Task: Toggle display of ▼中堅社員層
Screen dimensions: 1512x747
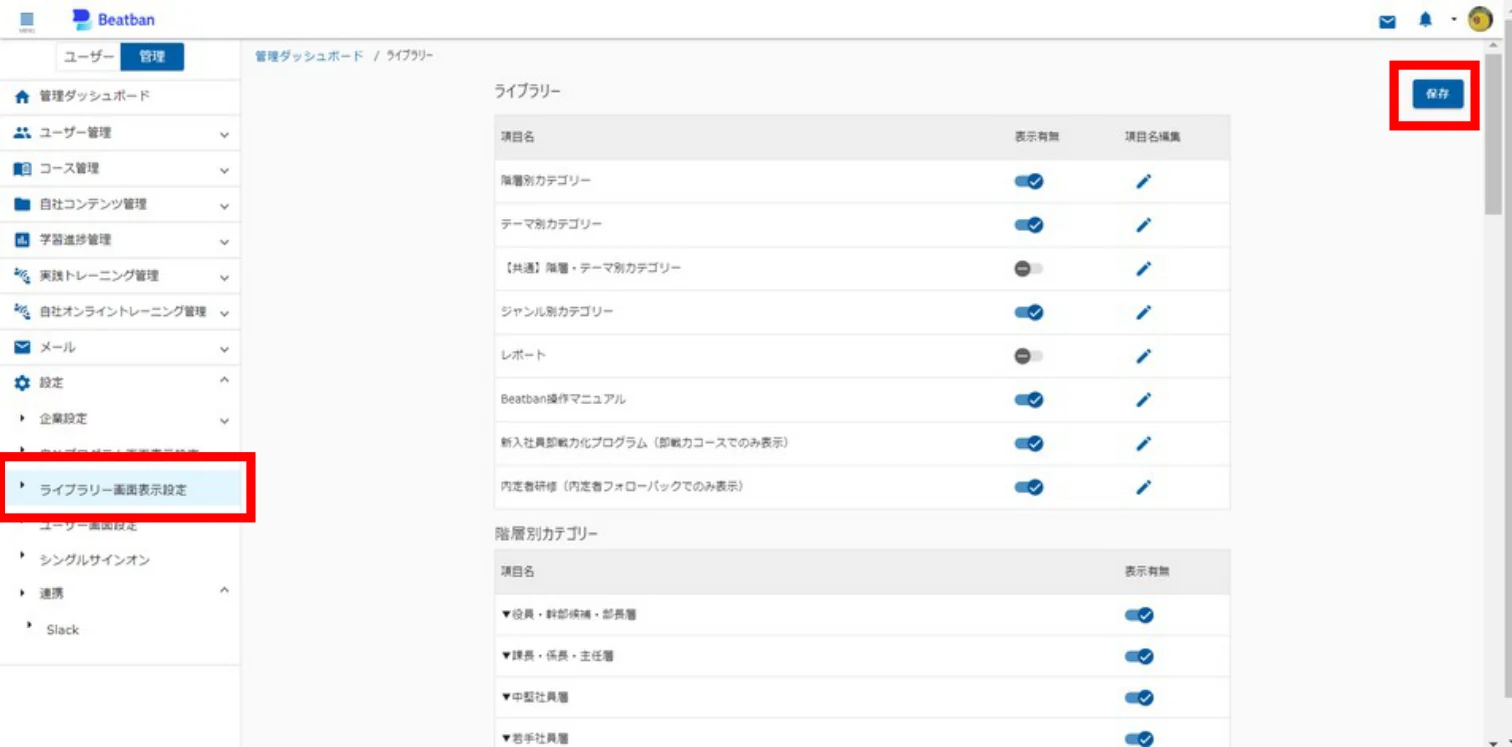Action: point(1139,698)
